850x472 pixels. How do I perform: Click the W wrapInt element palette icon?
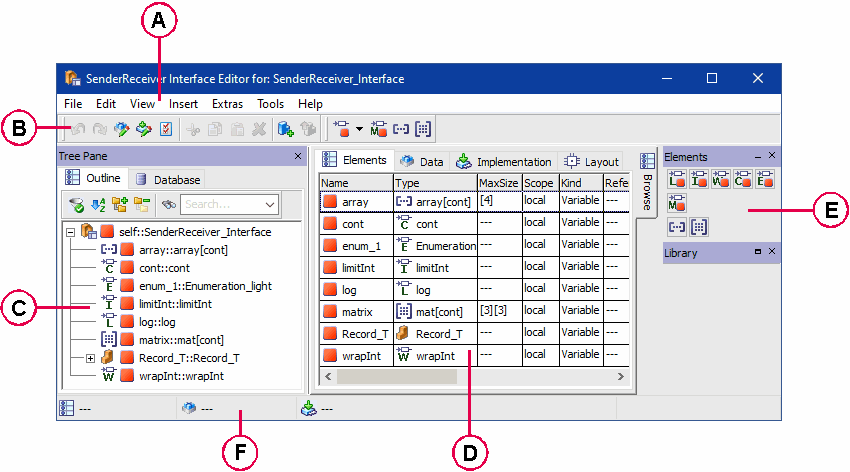click(x=720, y=179)
